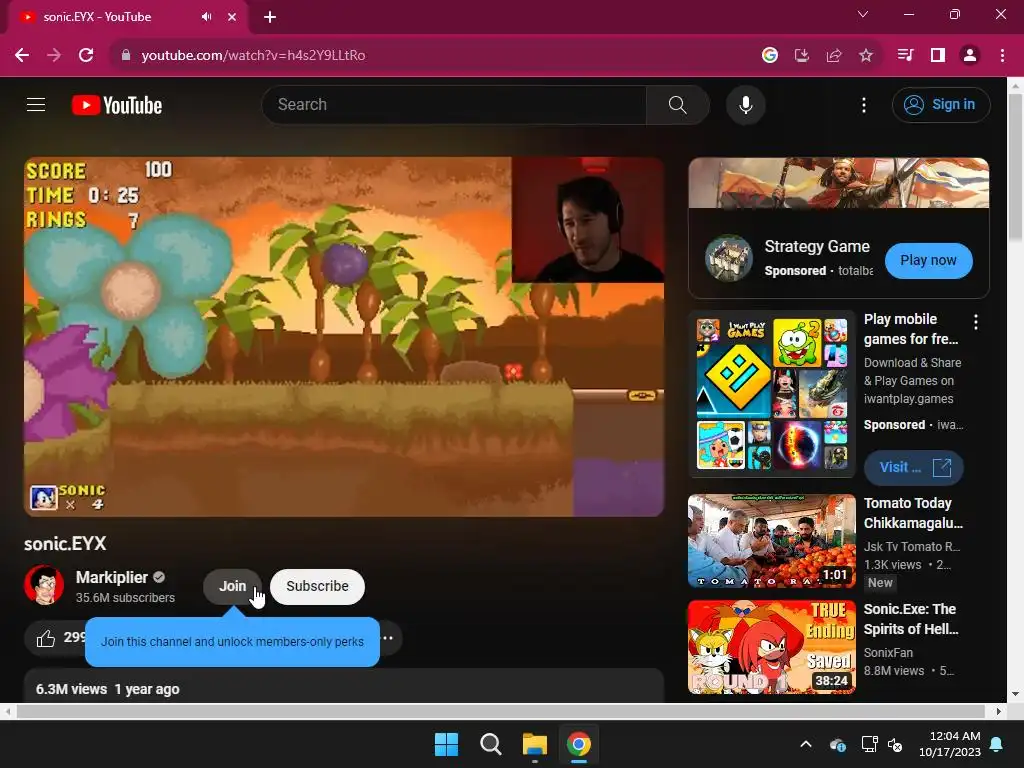
Task: Click the Join membership button
Action: tap(232, 586)
